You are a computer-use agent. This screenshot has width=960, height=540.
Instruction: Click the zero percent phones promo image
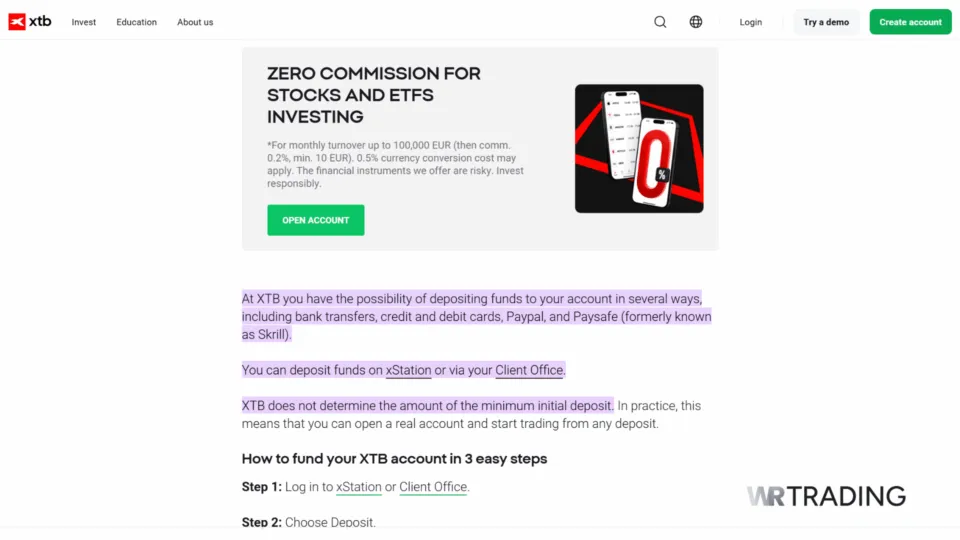(638, 148)
